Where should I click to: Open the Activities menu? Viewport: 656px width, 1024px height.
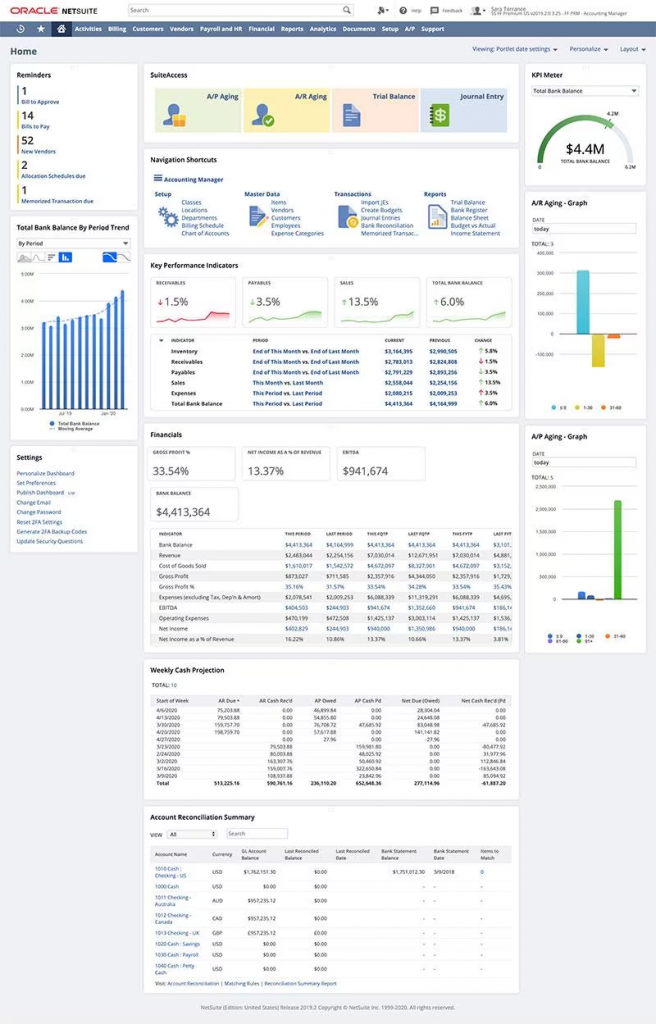click(88, 29)
